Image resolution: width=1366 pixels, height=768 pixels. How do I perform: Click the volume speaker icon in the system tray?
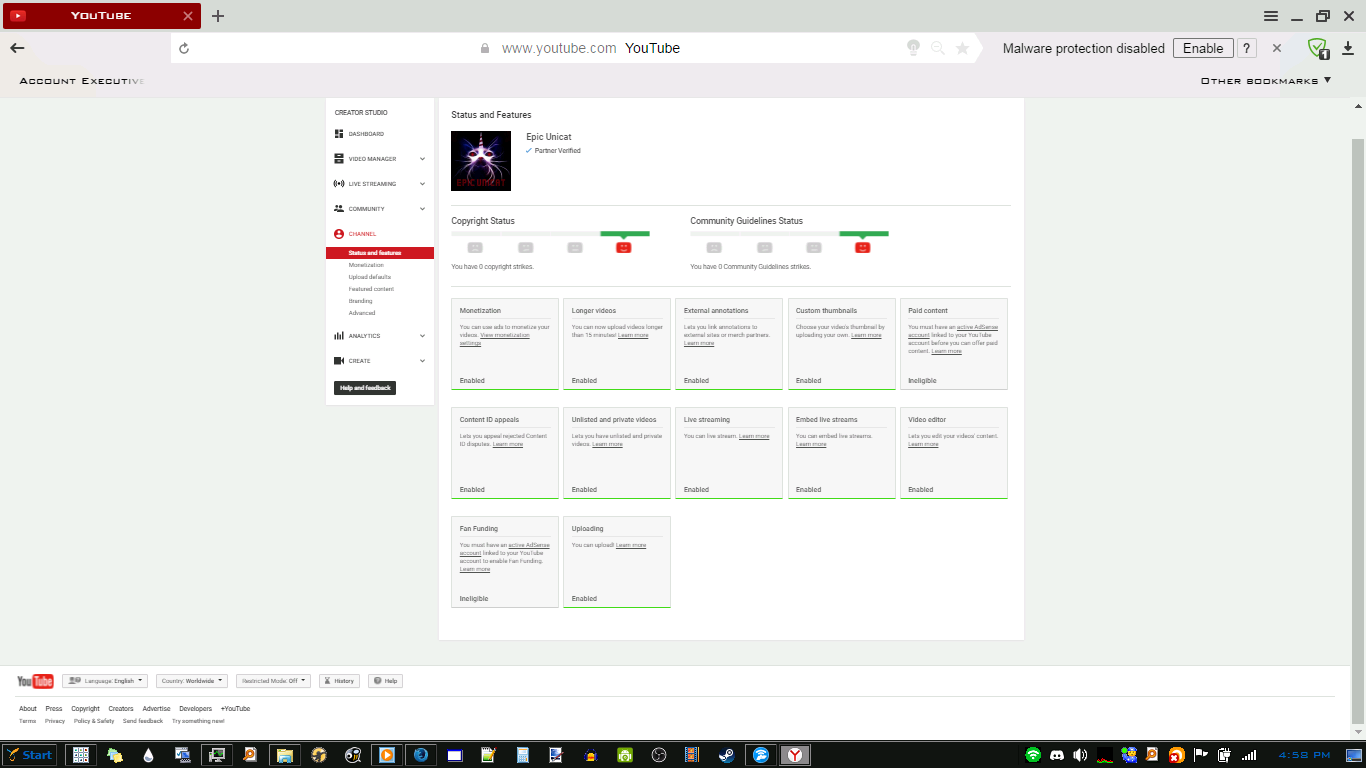click(1080, 755)
